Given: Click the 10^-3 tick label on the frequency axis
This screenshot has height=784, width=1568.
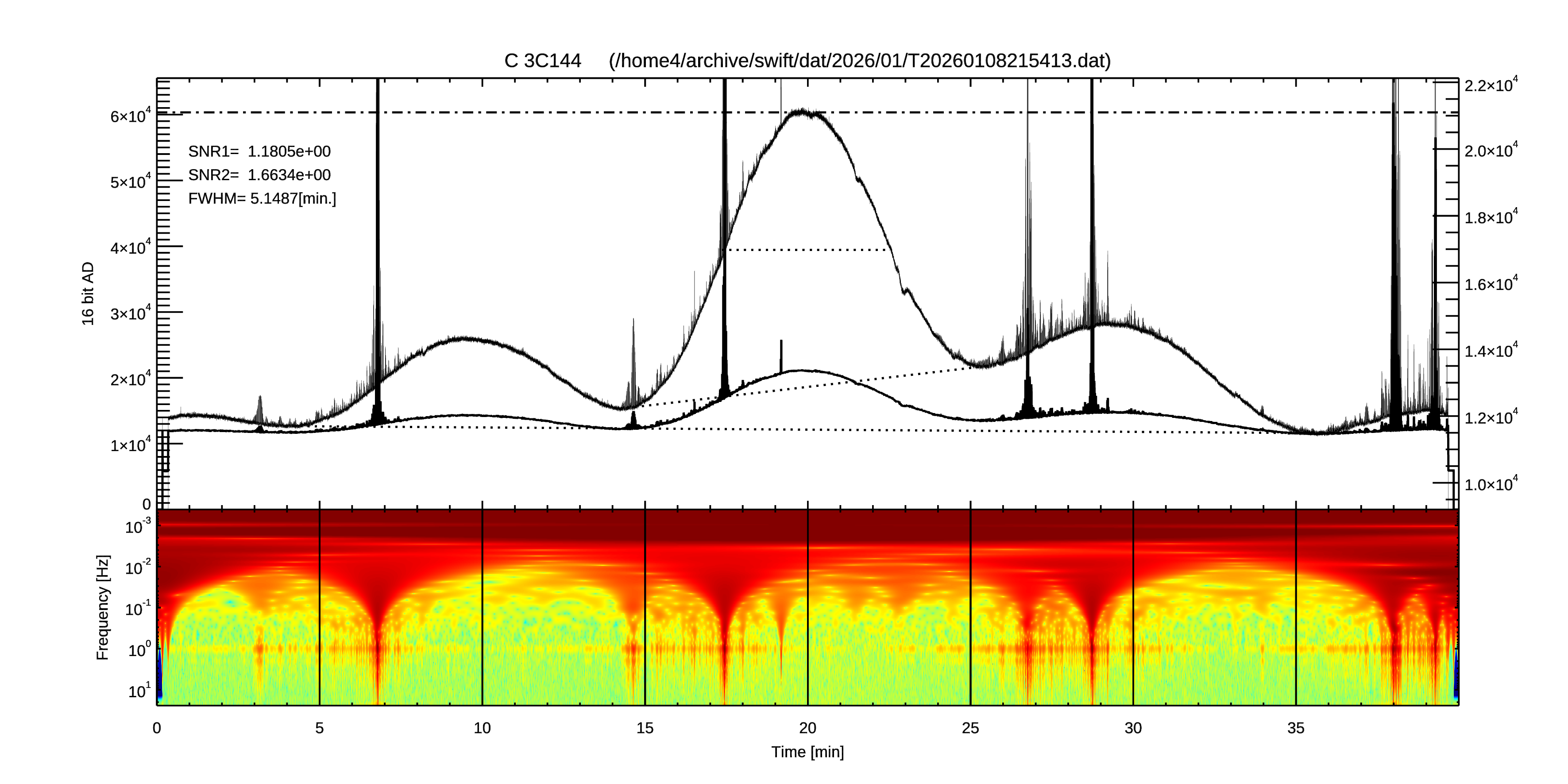Looking at the screenshot, I should (138, 526).
